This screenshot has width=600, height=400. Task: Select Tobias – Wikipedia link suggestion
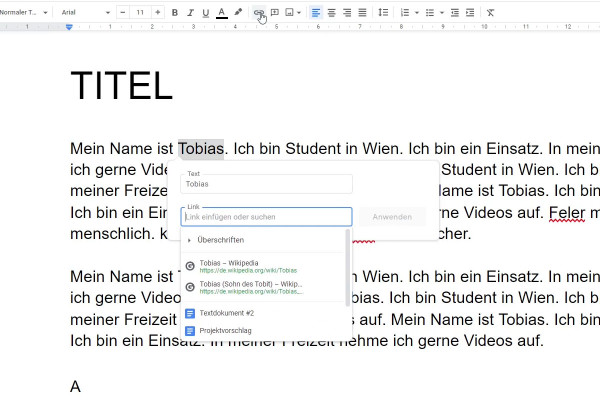(x=263, y=266)
